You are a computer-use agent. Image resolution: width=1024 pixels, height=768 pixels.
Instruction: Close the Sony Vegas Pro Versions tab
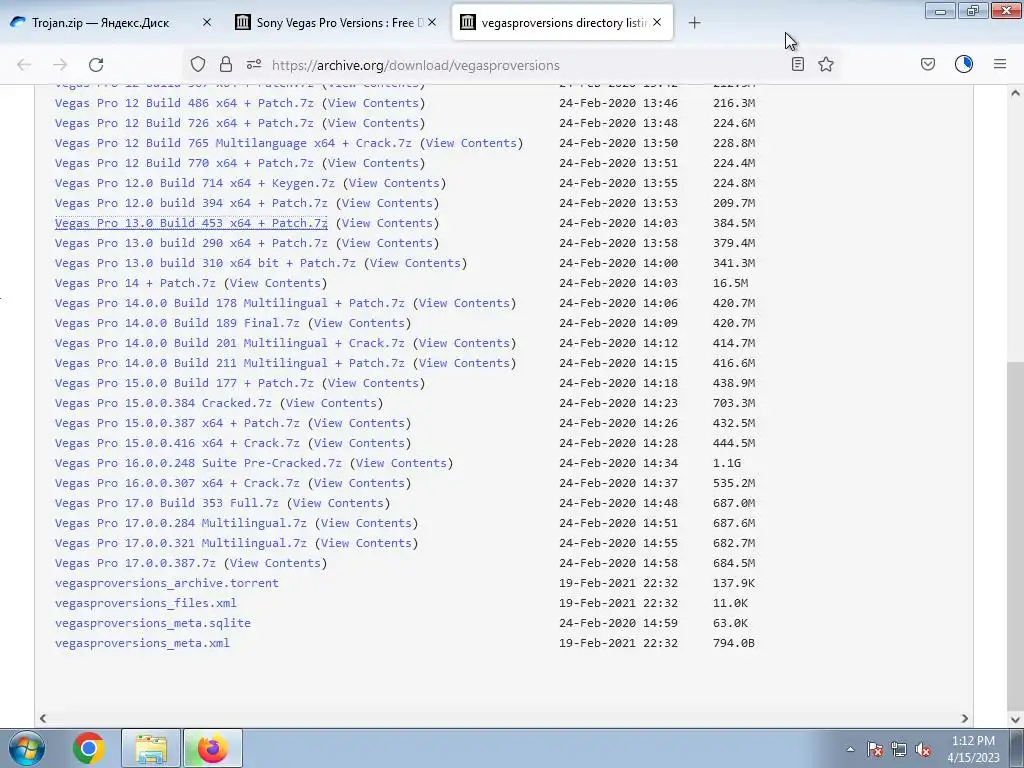click(x=432, y=22)
